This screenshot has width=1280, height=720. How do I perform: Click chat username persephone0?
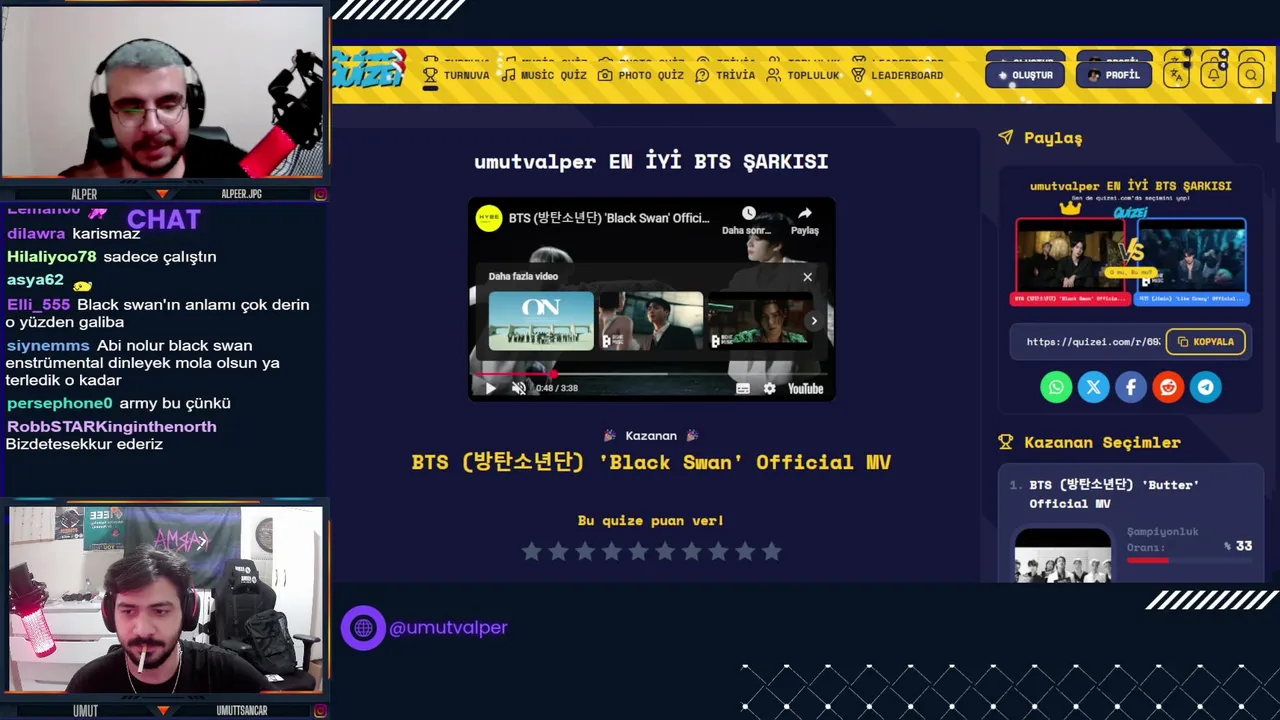[x=60, y=403]
